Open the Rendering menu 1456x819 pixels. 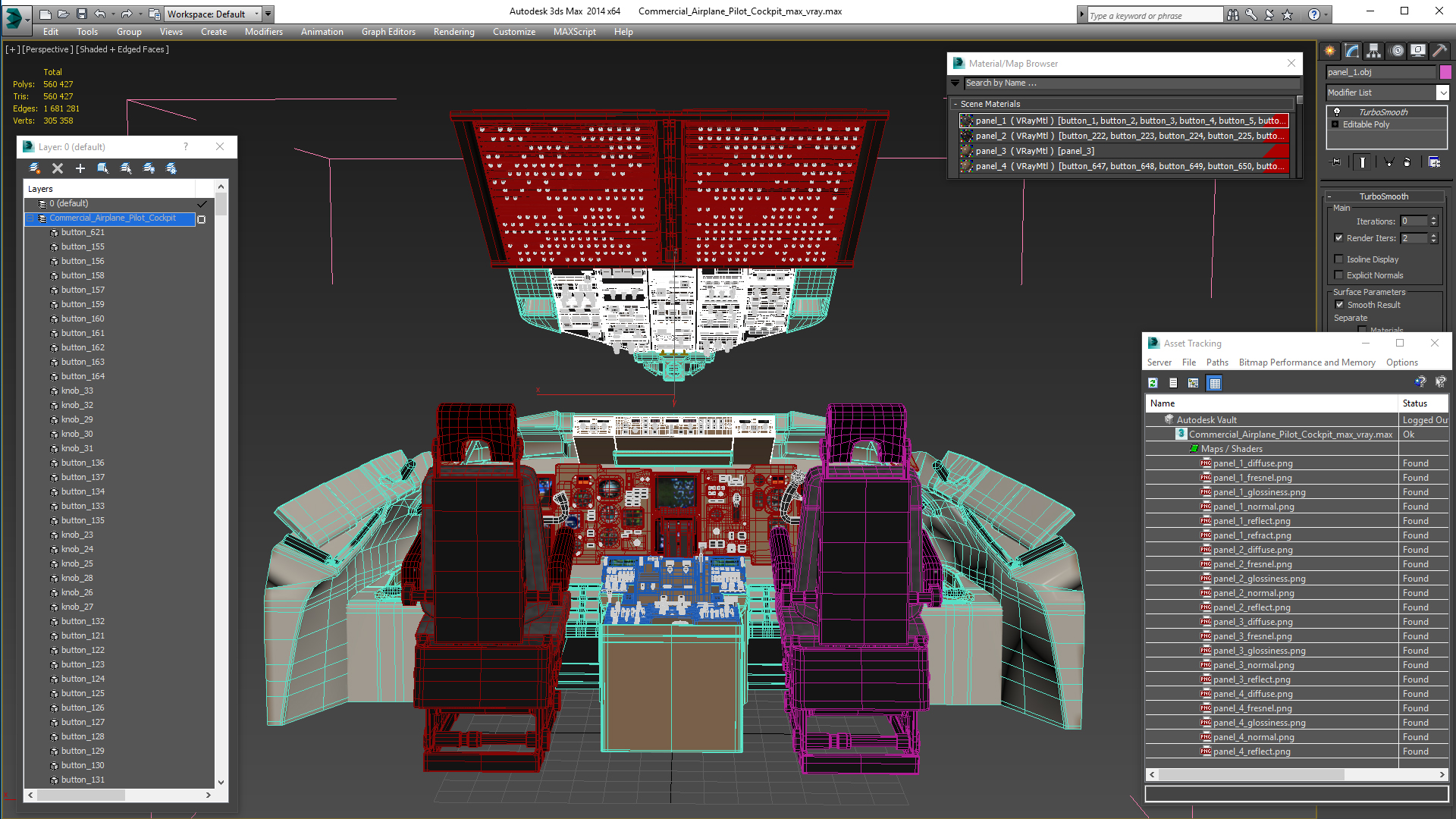pos(453,32)
